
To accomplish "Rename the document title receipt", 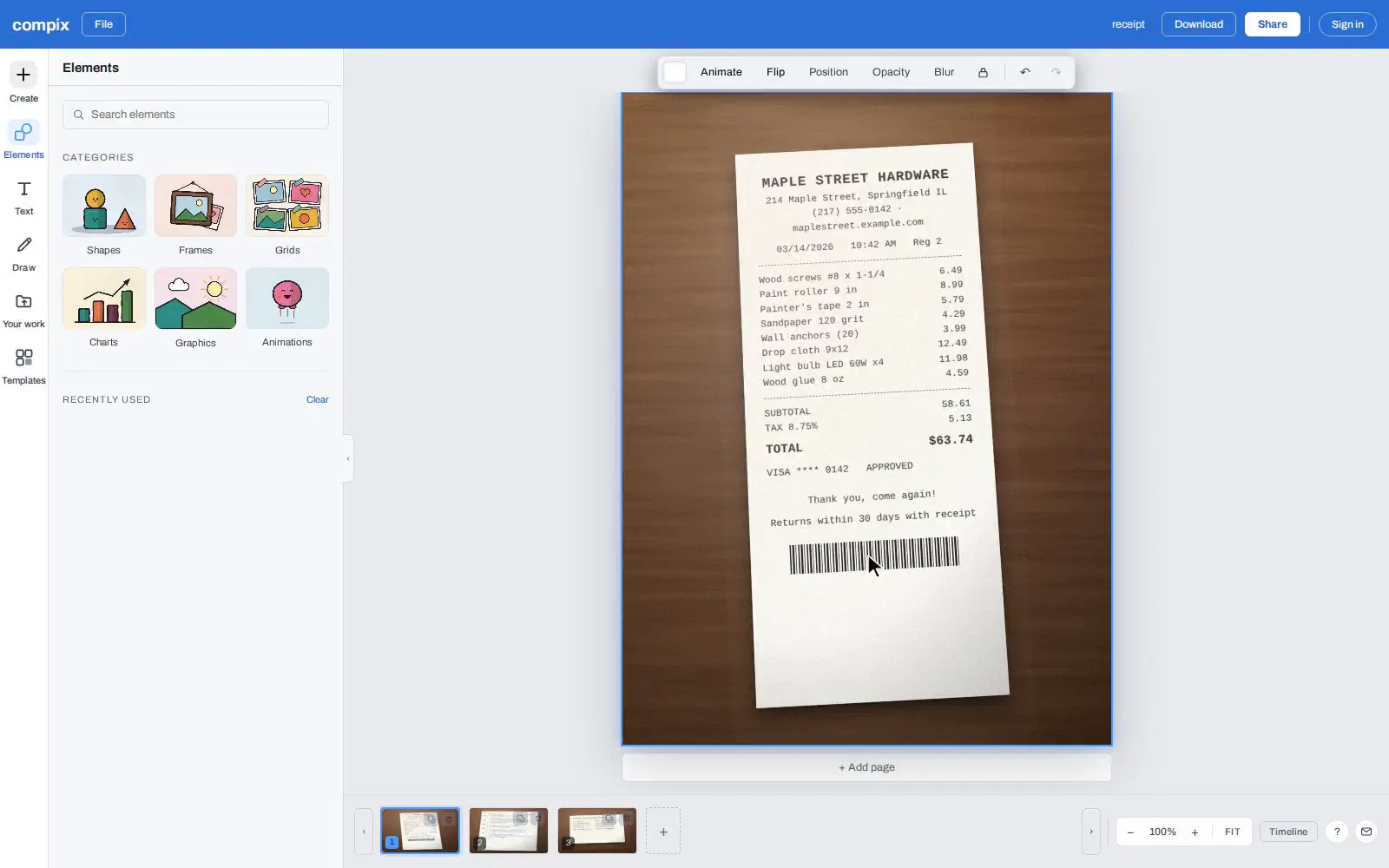I will tap(1128, 24).
